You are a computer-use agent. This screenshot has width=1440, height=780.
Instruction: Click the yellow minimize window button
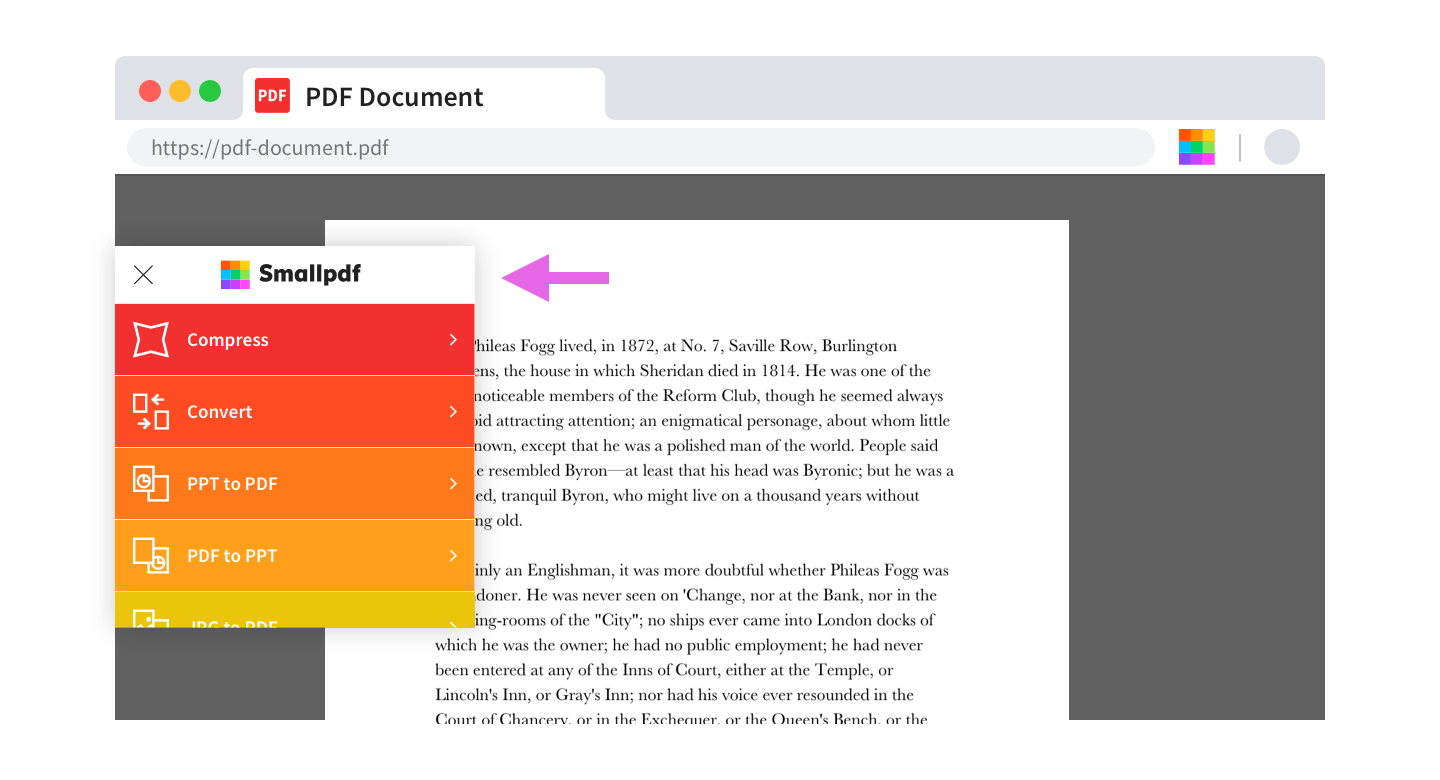coord(180,91)
